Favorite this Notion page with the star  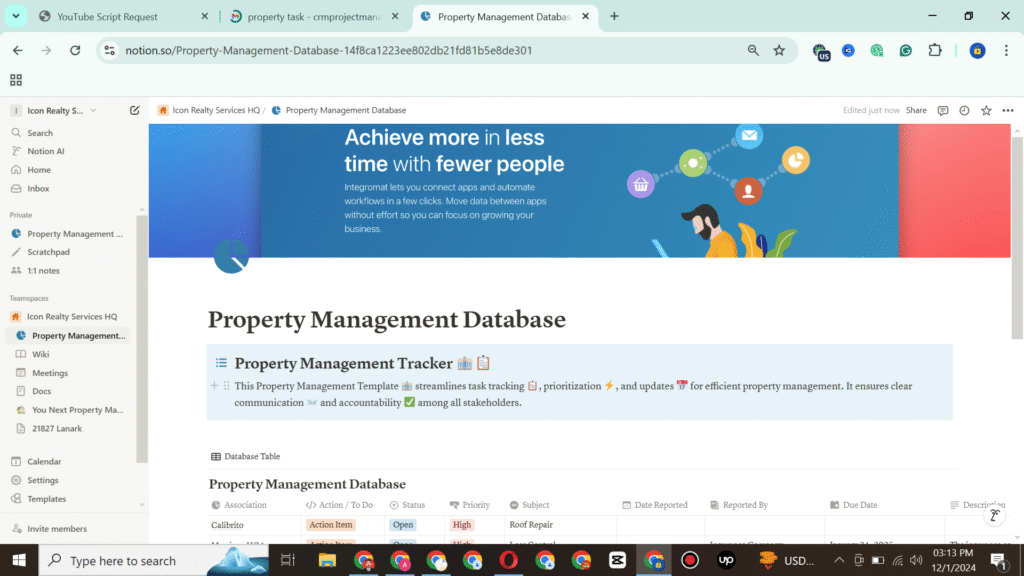click(x=986, y=110)
